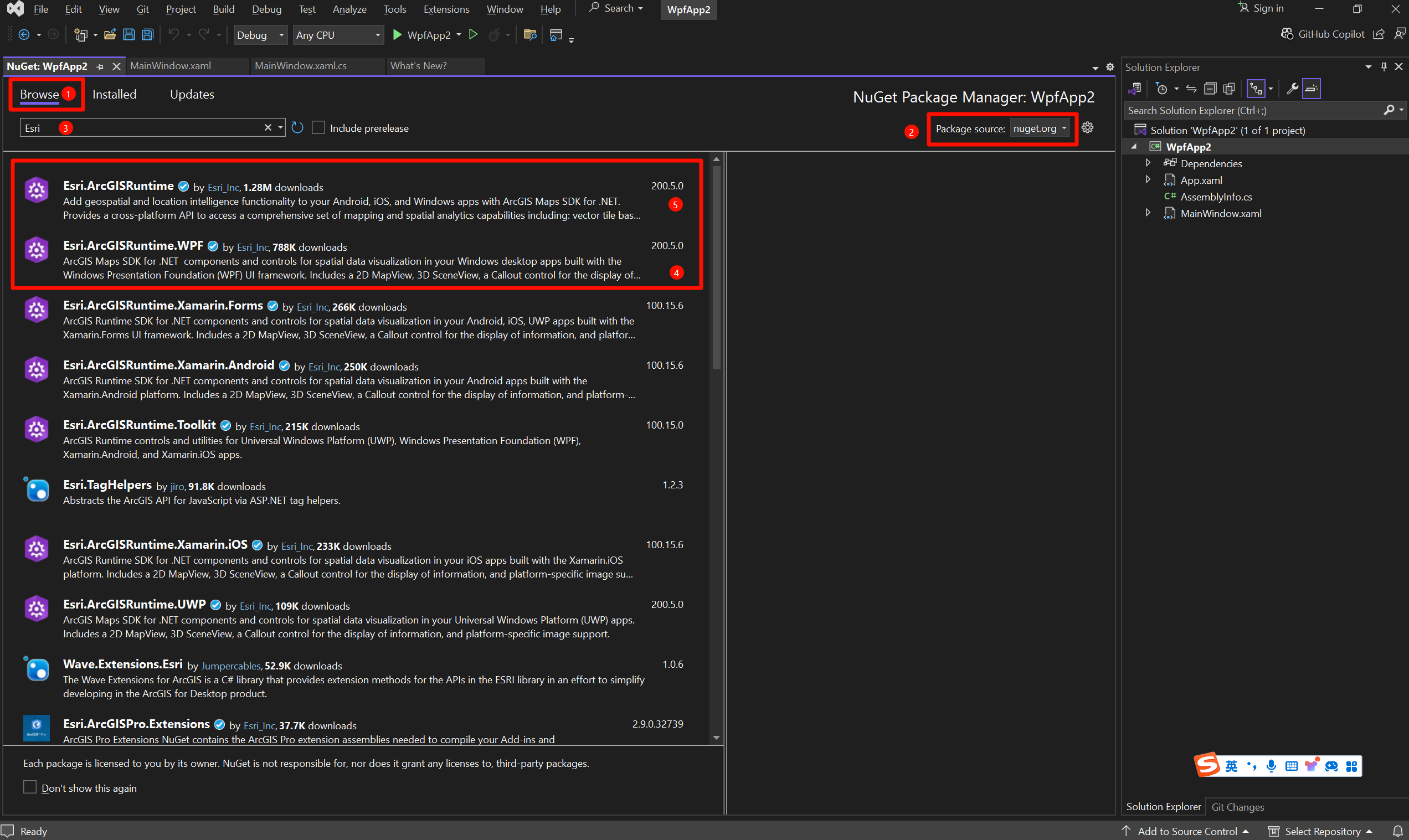Open Jumpercables author link
1409x840 pixels.
pos(230,666)
